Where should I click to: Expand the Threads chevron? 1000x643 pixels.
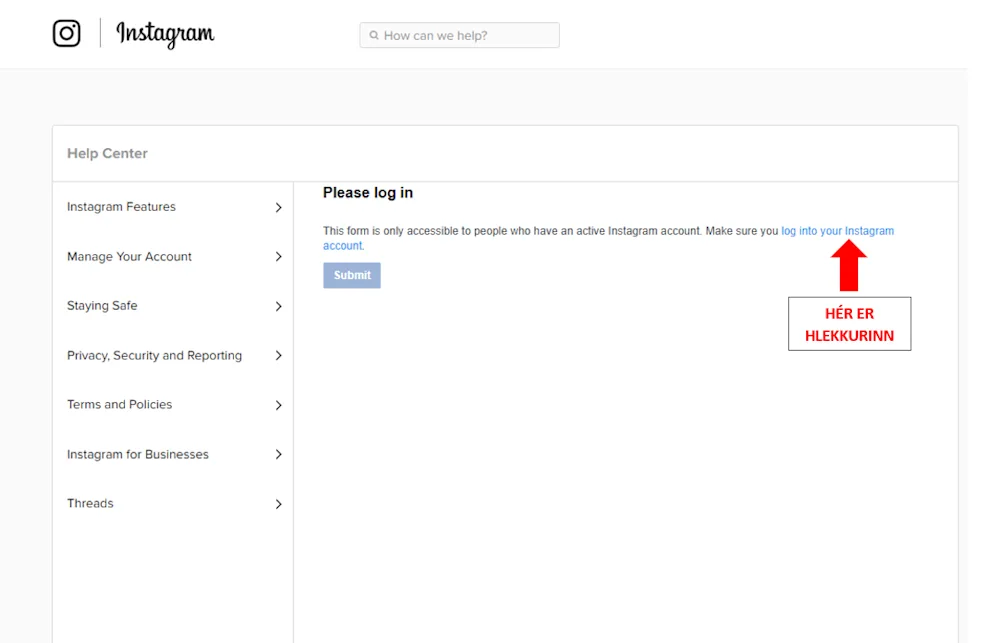[x=279, y=504]
